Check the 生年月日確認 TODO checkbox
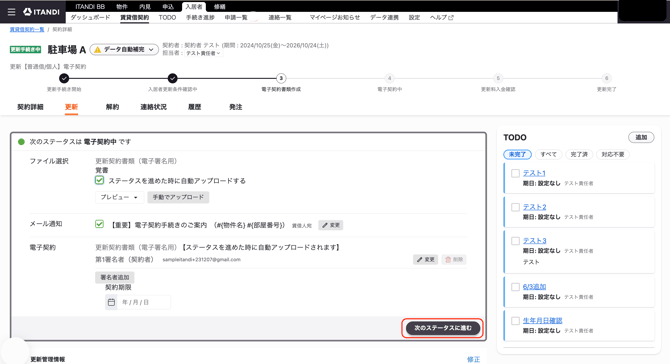670x364 pixels. [515, 320]
